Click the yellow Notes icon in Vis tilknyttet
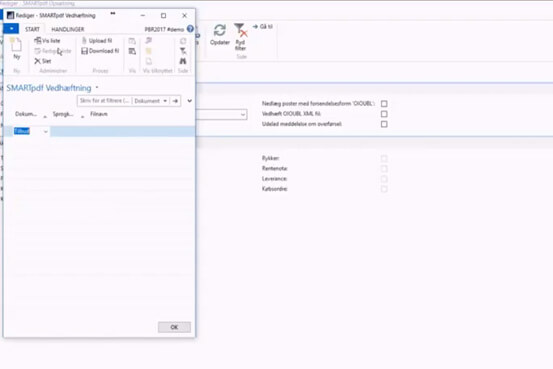 point(149,51)
